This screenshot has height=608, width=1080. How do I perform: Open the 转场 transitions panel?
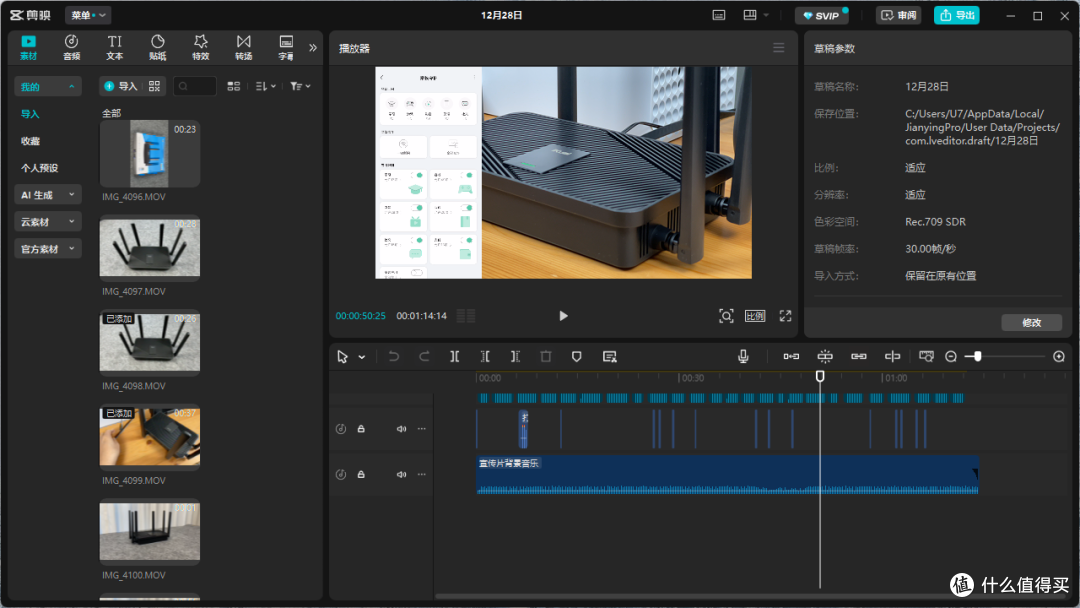click(243, 48)
